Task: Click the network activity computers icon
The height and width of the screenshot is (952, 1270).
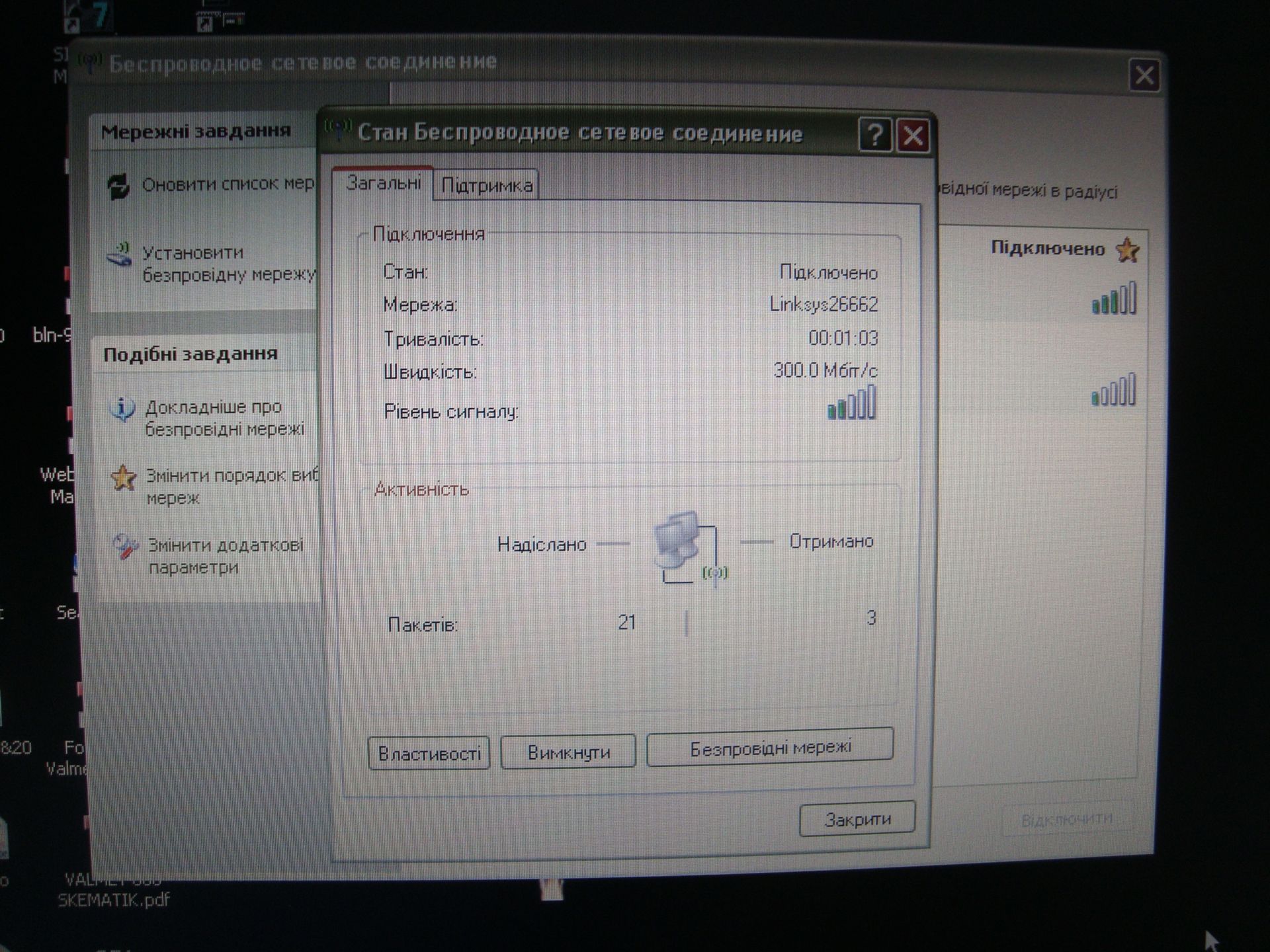Action: click(x=687, y=546)
